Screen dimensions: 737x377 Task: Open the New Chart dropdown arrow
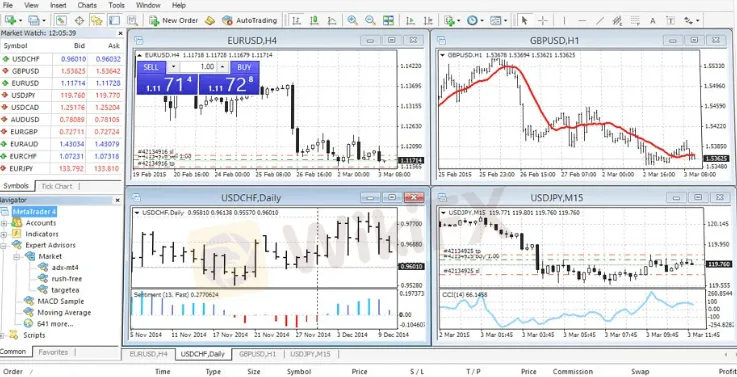(x=20, y=21)
